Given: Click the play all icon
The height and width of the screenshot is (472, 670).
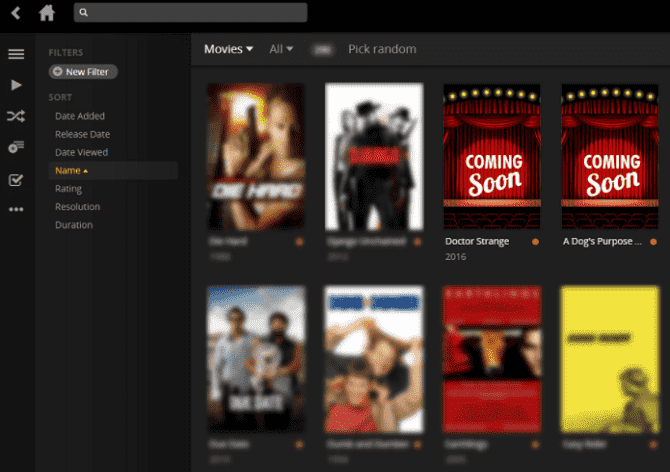Looking at the screenshot, I should pos(16,85).
